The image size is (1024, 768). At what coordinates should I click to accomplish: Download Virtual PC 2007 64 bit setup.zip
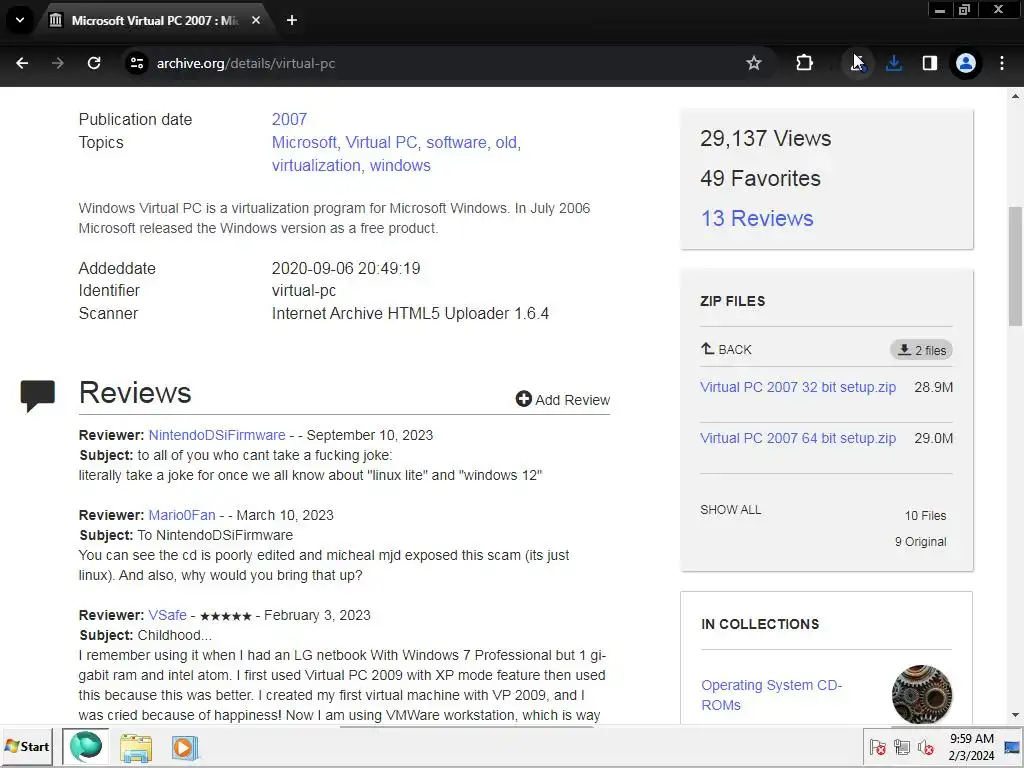tap(797, 438)
